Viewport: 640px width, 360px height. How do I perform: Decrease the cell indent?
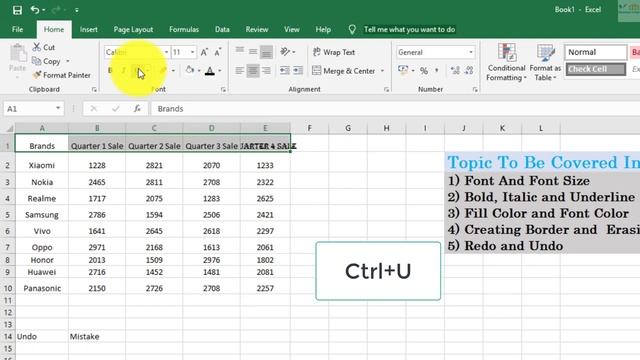point(284,71)
